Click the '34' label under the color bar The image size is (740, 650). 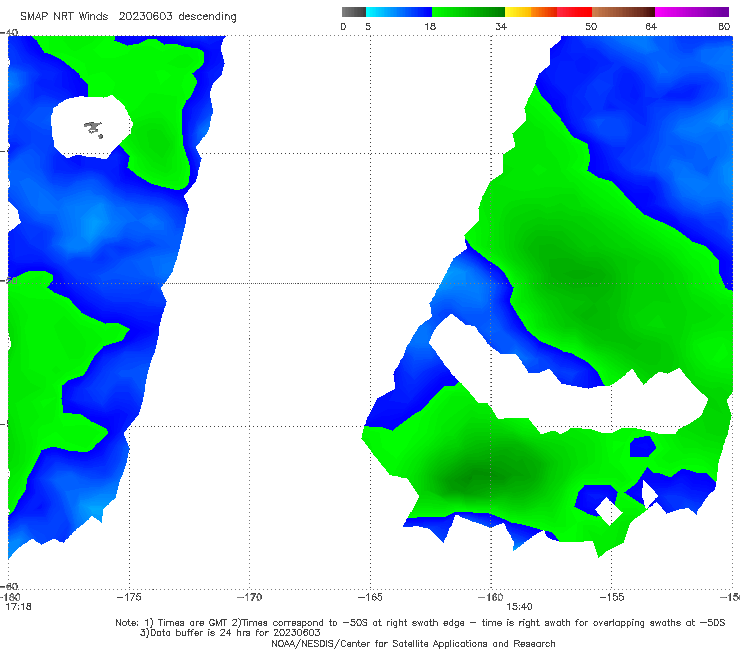[501, 27]
